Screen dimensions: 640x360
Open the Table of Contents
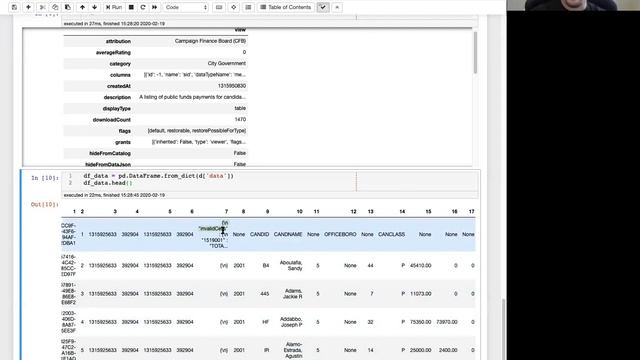(x=286, y=7)
